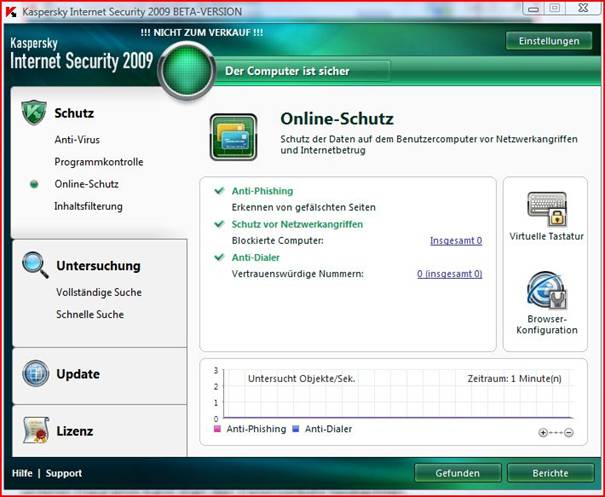This screenshot has width=605, height=497.
Task: Click 'Zeitraum: 1 Minute(n)' text
Action: (514, 379)
